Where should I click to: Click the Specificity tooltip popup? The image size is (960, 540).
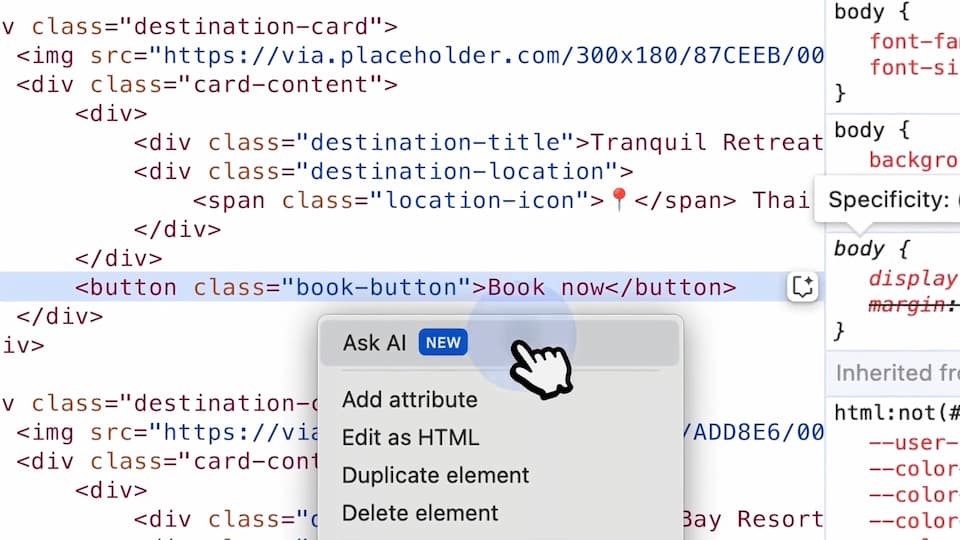tap(886, 200)
